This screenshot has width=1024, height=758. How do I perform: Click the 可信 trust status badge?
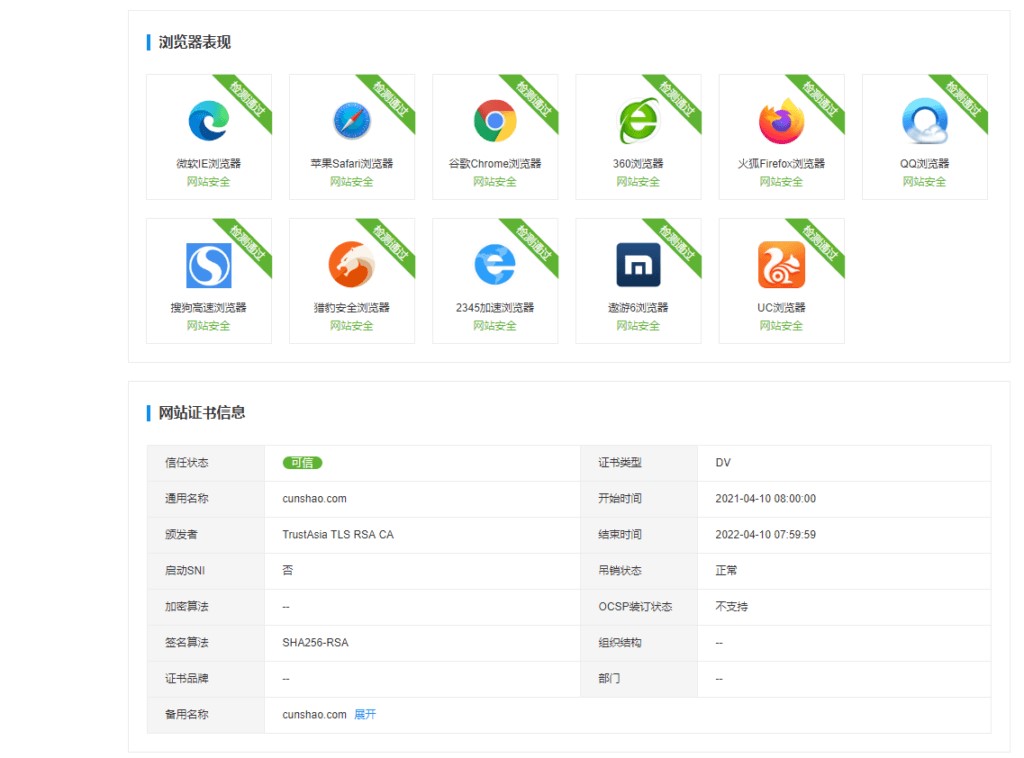[302, 462]
